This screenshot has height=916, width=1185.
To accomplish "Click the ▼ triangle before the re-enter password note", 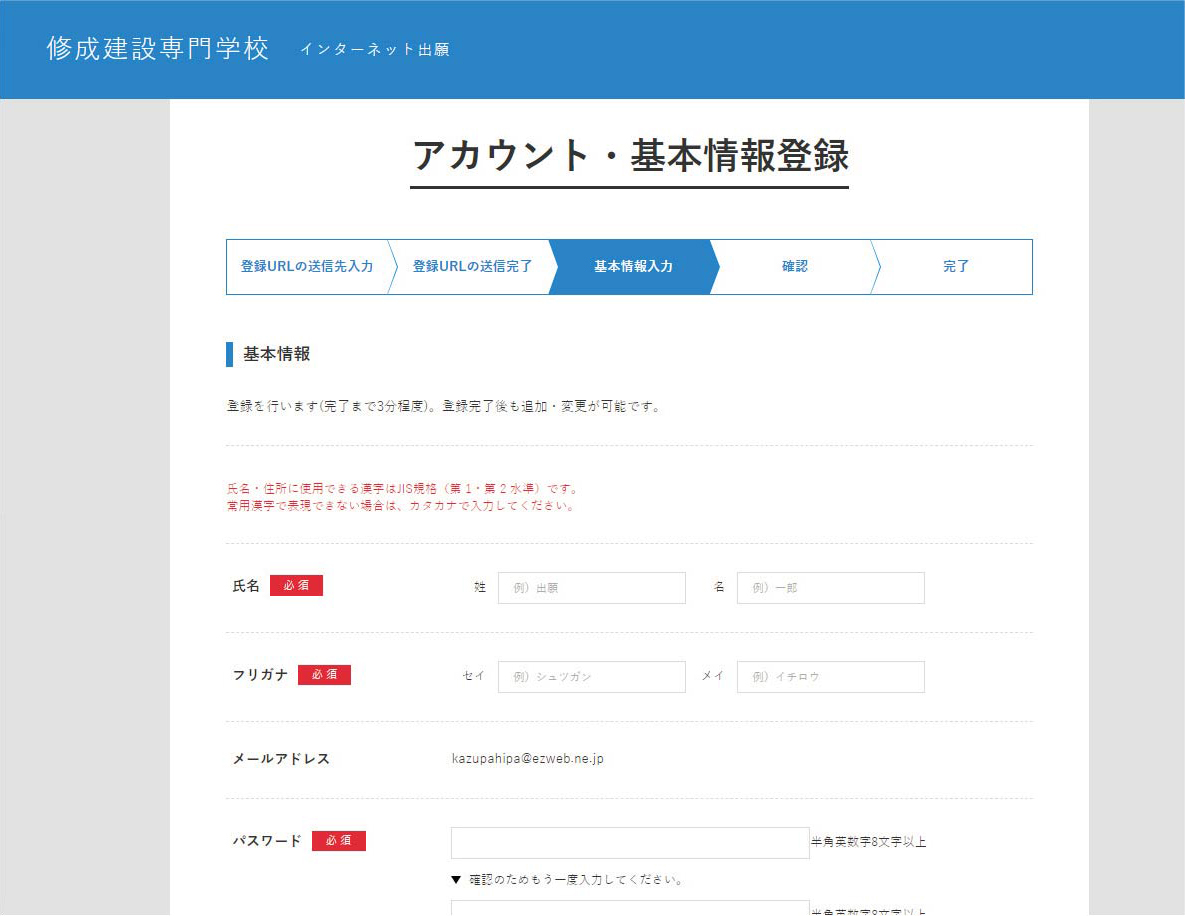I will (456, 881).
